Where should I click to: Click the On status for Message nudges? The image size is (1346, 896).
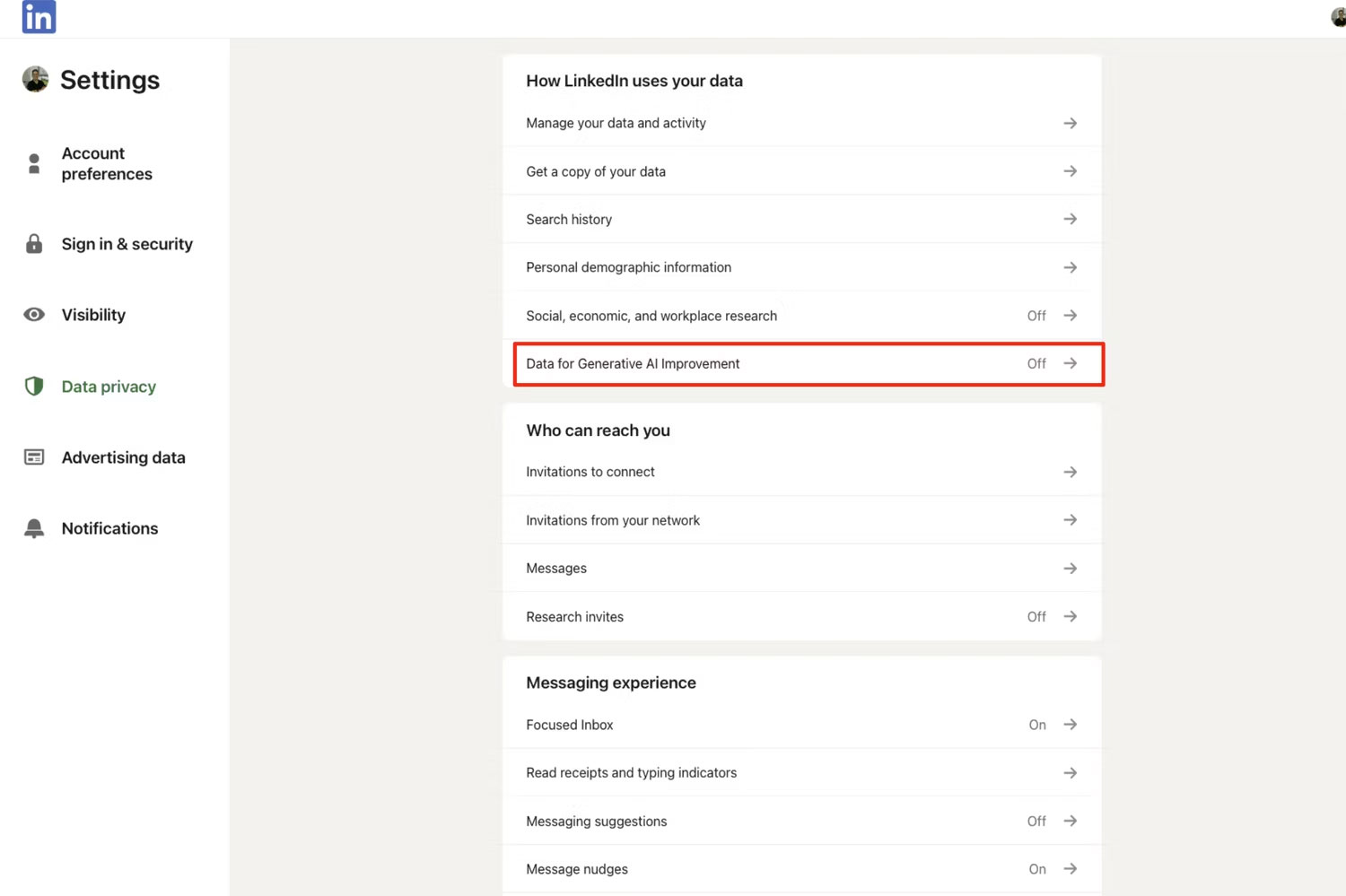pos(1037,869)
